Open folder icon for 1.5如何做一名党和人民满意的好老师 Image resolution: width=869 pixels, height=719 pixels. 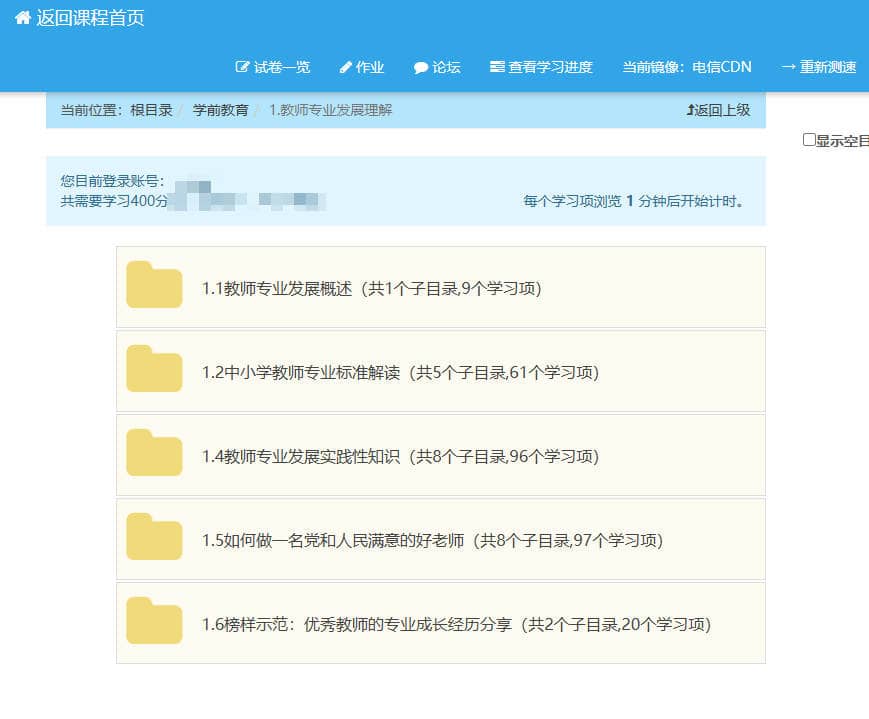[154, 538]
